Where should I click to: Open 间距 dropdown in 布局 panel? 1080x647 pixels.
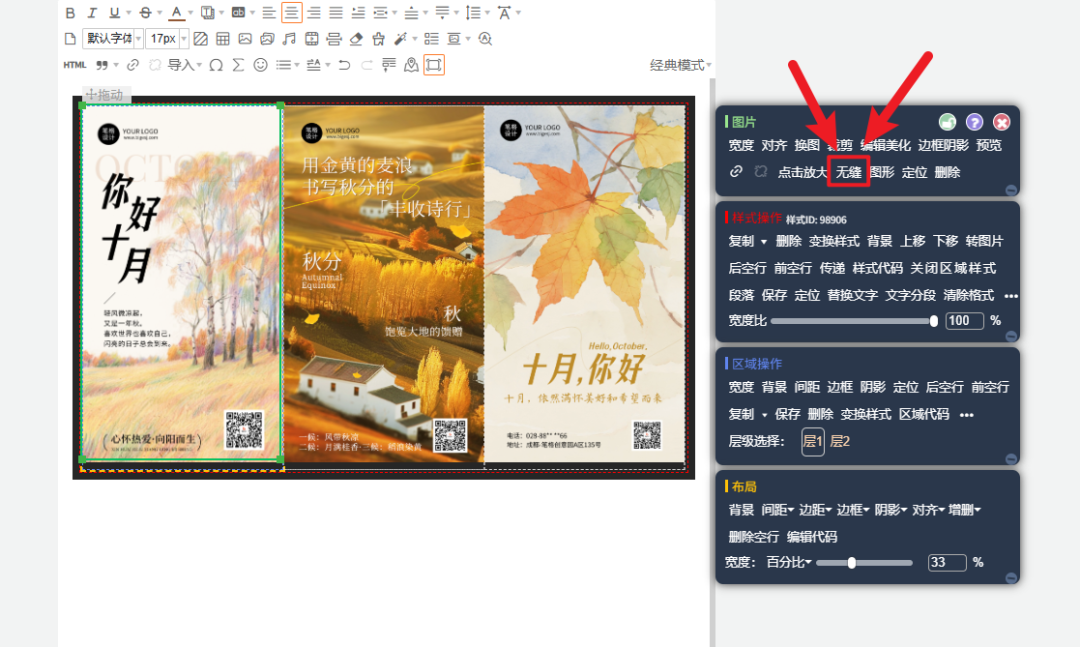click(x=777, y=510)
